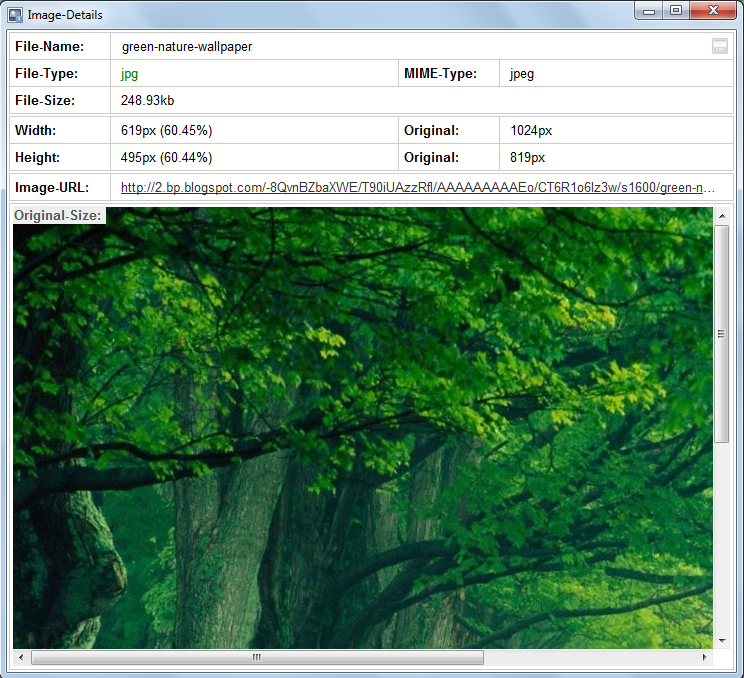This screenshot has height=678, width=744.
Task: Select the jpeg MIME-Type value
Action: coord(522,73)
